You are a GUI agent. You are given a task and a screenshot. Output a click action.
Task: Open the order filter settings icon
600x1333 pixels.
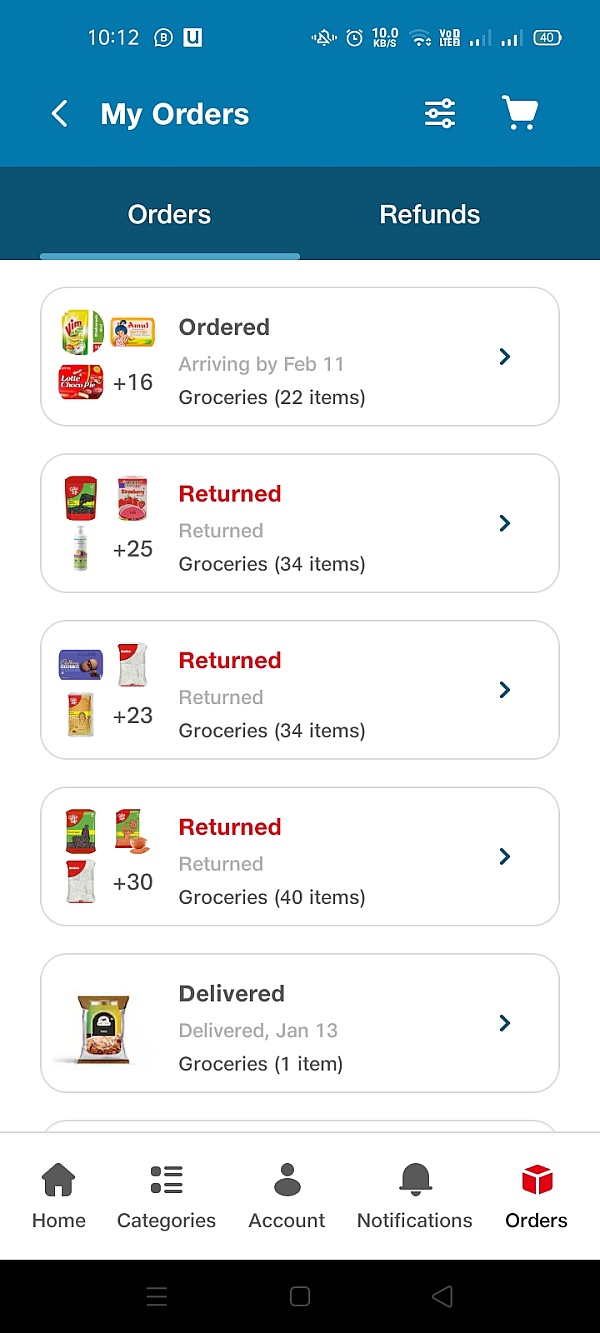(x=440, y=114)
